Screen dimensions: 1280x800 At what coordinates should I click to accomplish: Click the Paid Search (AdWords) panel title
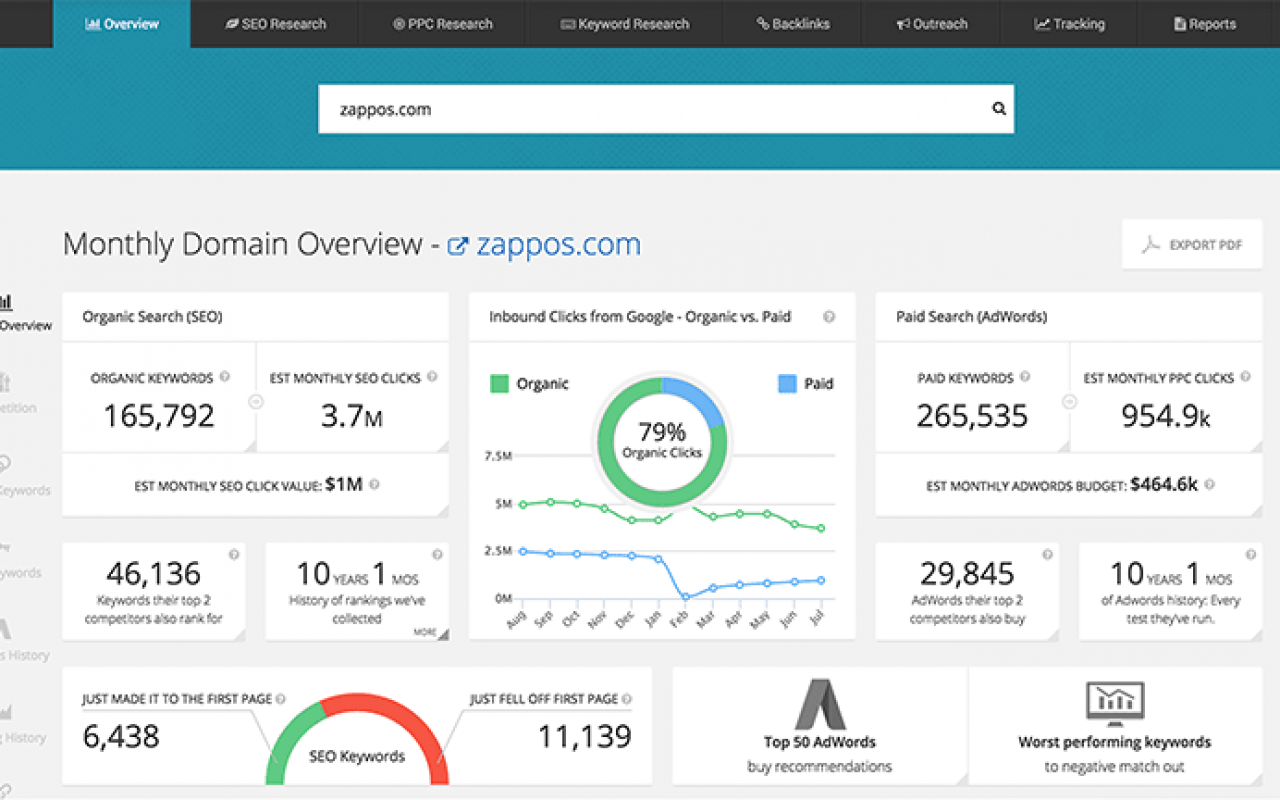point(971,316)
